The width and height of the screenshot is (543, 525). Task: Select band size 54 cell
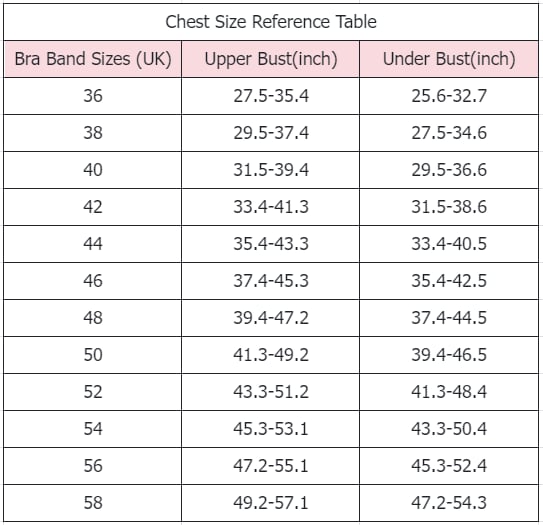pos(93,429)
